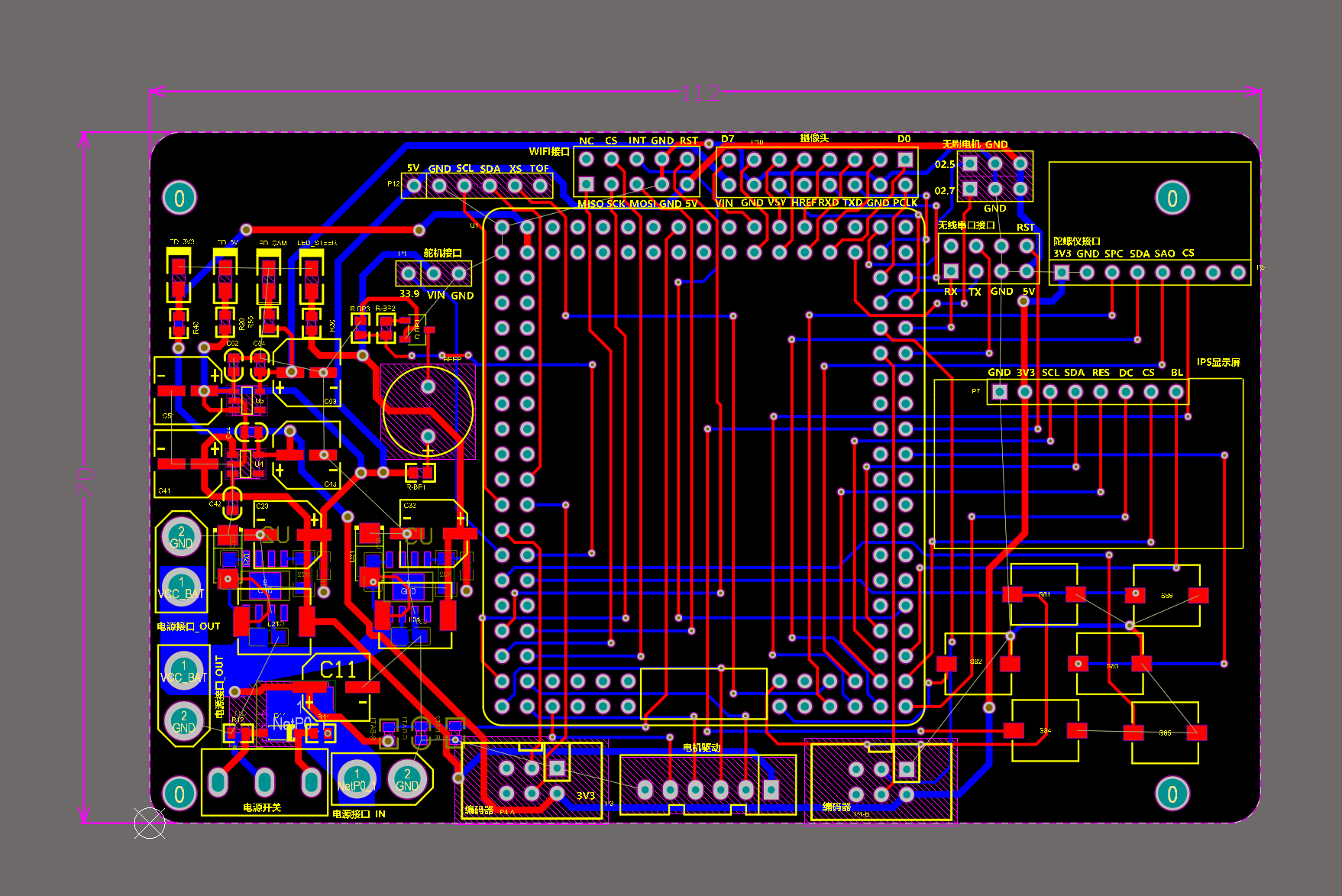This screenshot has width=1342, height=896.
Task: Select the C41 capacitor designator
Action: coord(164,491)
